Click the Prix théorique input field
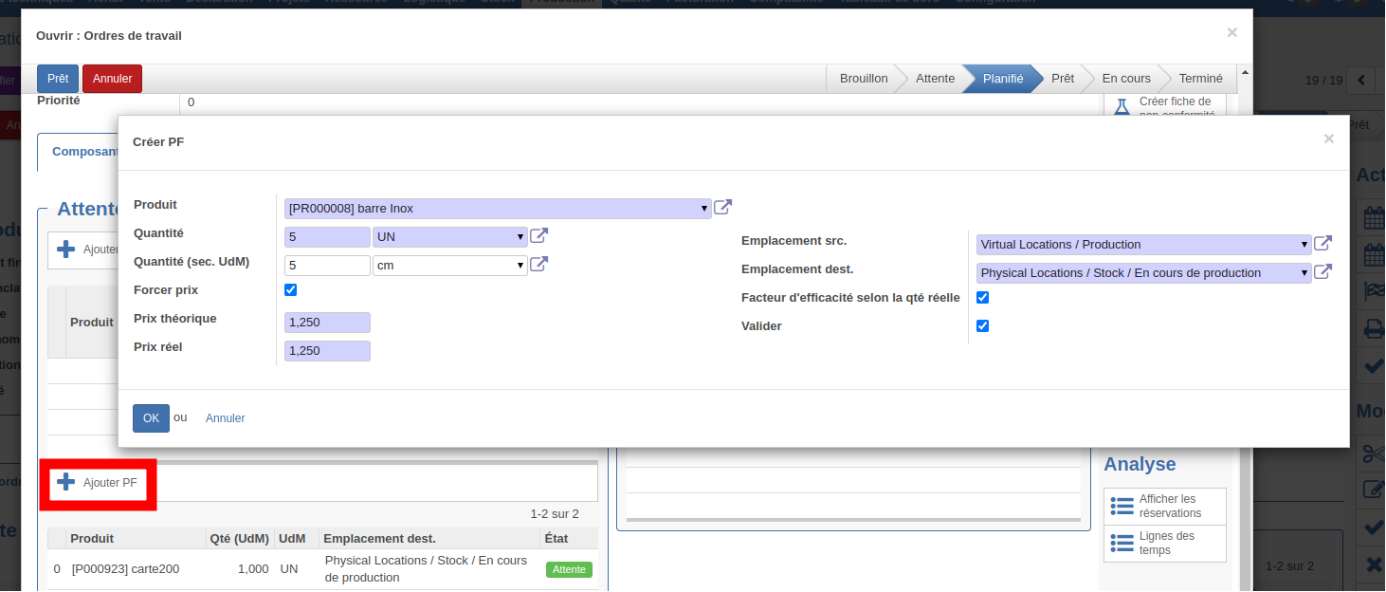This screenshot has height=592, width=1386. pyautogui.click(x=327, y=322)
